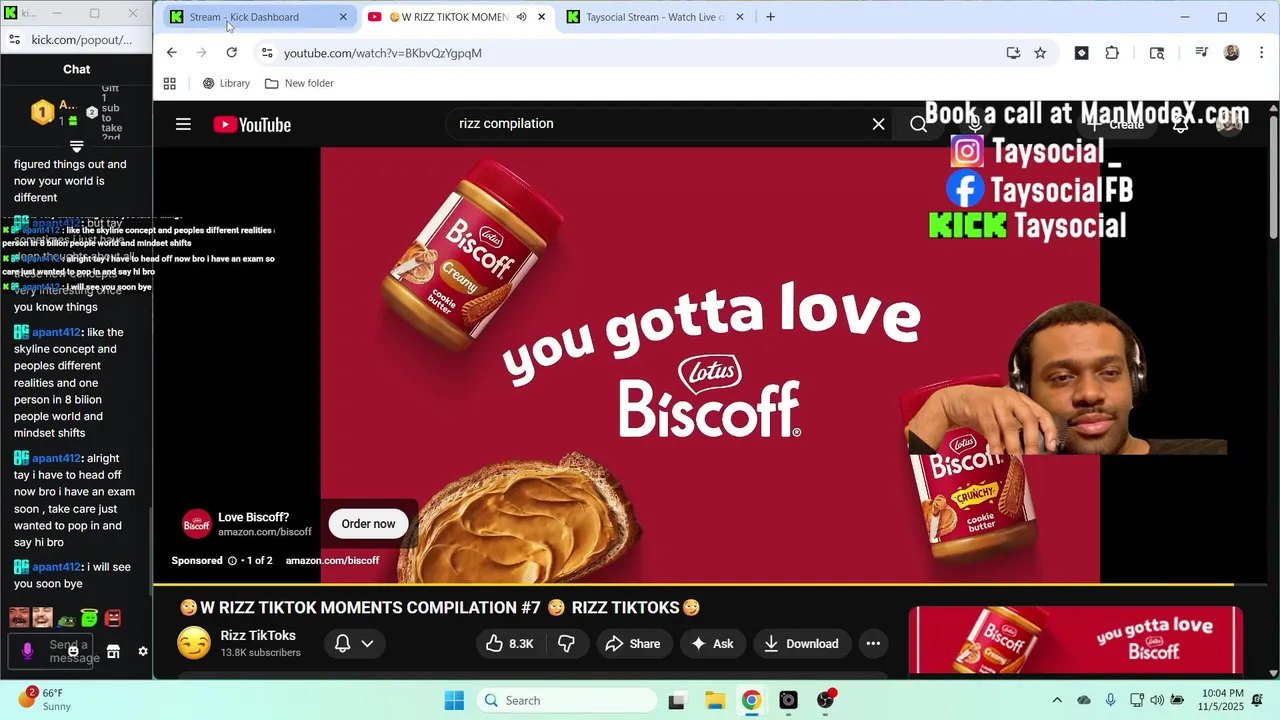Screen dimensions: 1280x720
Task: Open the Biscoff side banner ad thumbnail
Action: point(1076,641)
